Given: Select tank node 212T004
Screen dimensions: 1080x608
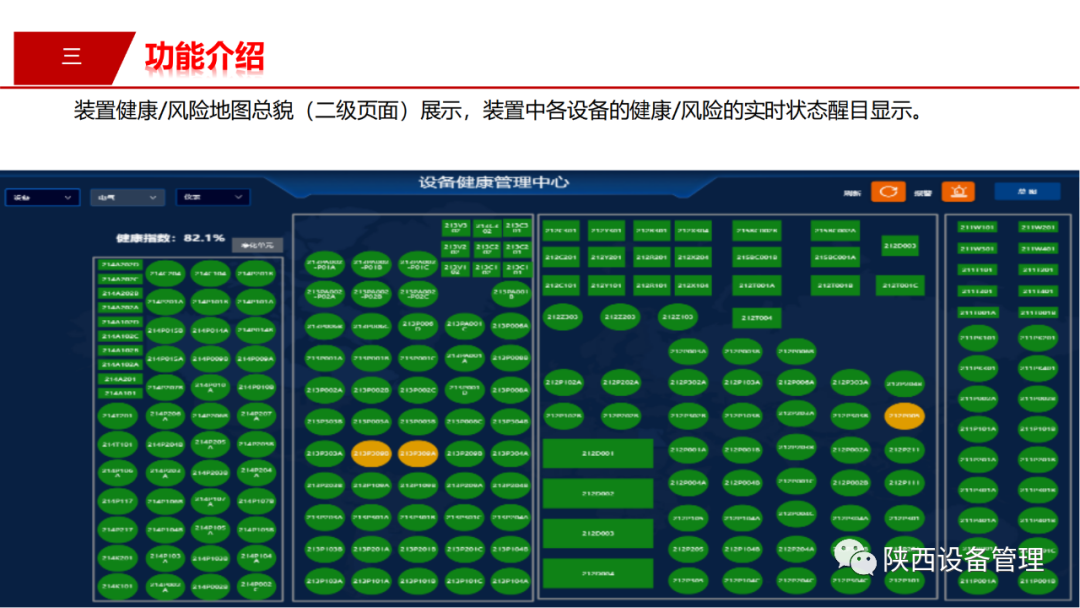Looking at the screenshot, I should click(x=756, y=317).
